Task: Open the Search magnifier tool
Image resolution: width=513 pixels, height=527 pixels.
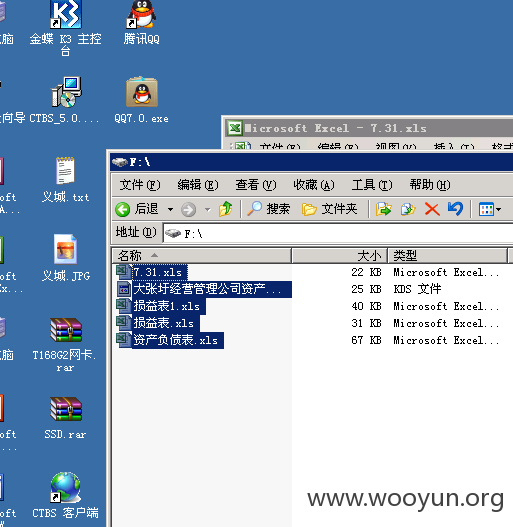Action: (x=268, y=209)
